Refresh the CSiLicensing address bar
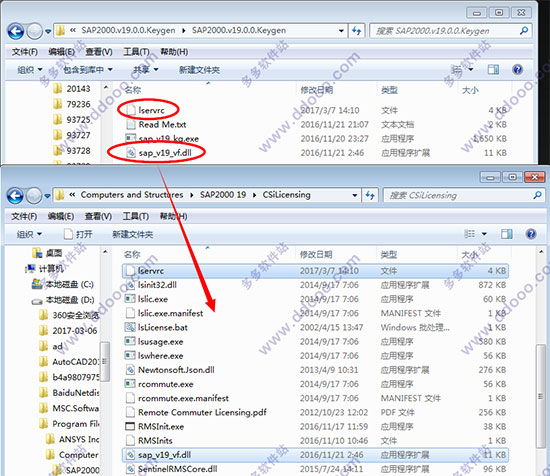Screen dimensions: 550x476 [x=370, y=195]
